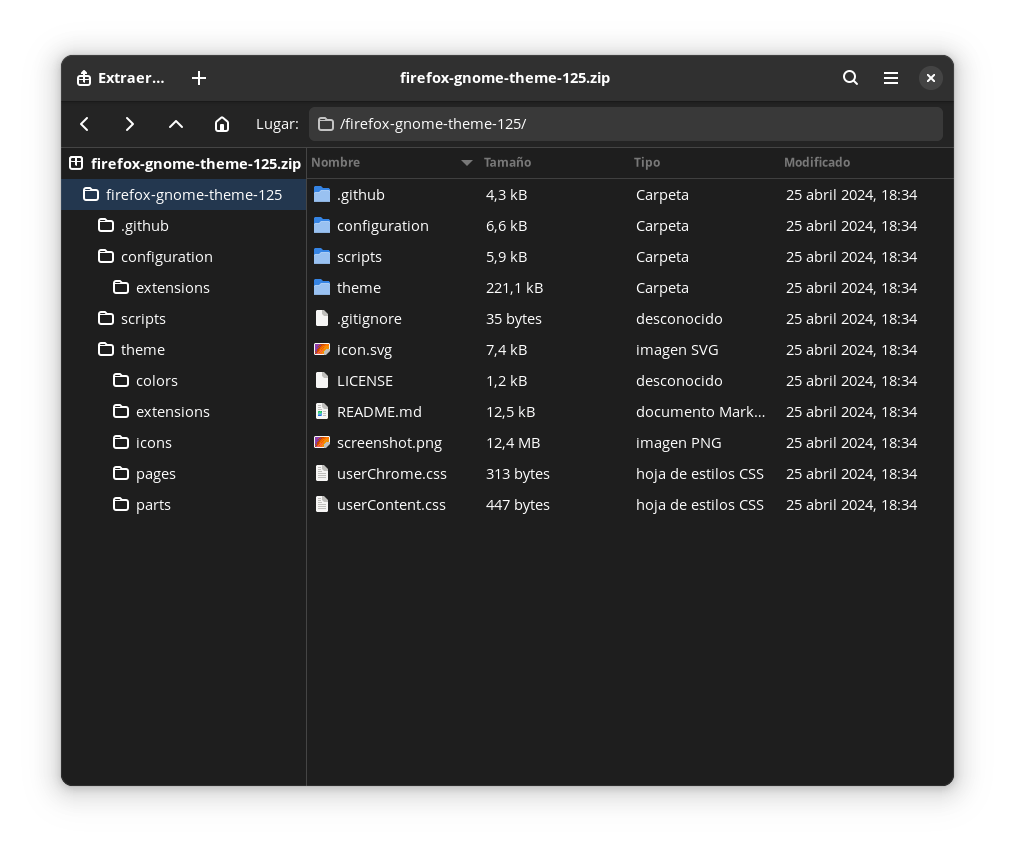Viewport: 1015px width, 853px height.
Task: Click LICENSE file icon
Action: (x=322, y=381)
